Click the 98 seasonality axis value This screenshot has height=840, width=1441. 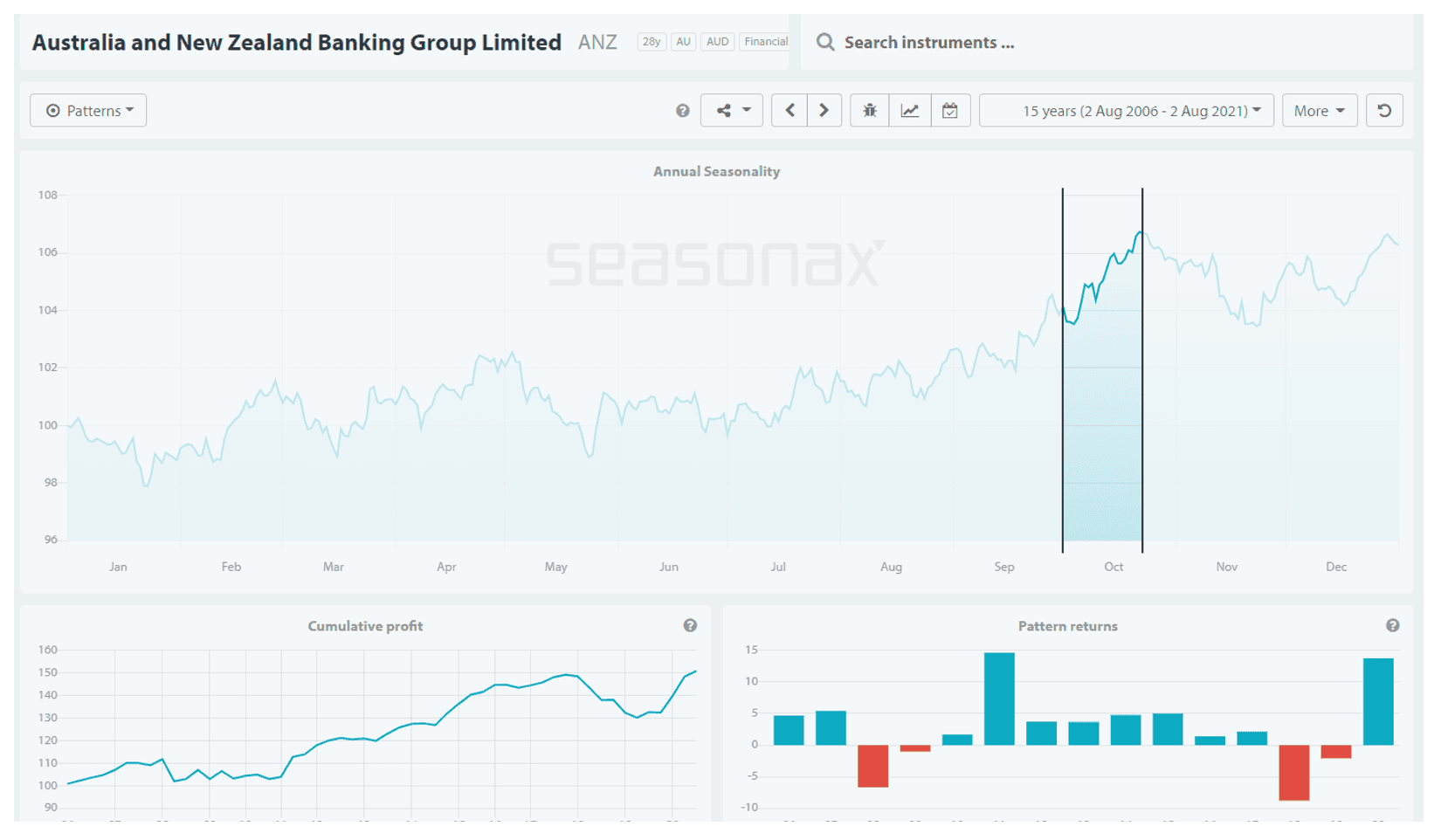pos(51,482)
